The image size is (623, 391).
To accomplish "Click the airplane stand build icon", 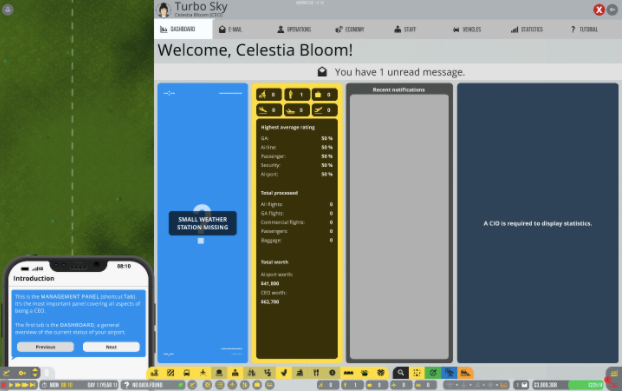I will [203, 373].
